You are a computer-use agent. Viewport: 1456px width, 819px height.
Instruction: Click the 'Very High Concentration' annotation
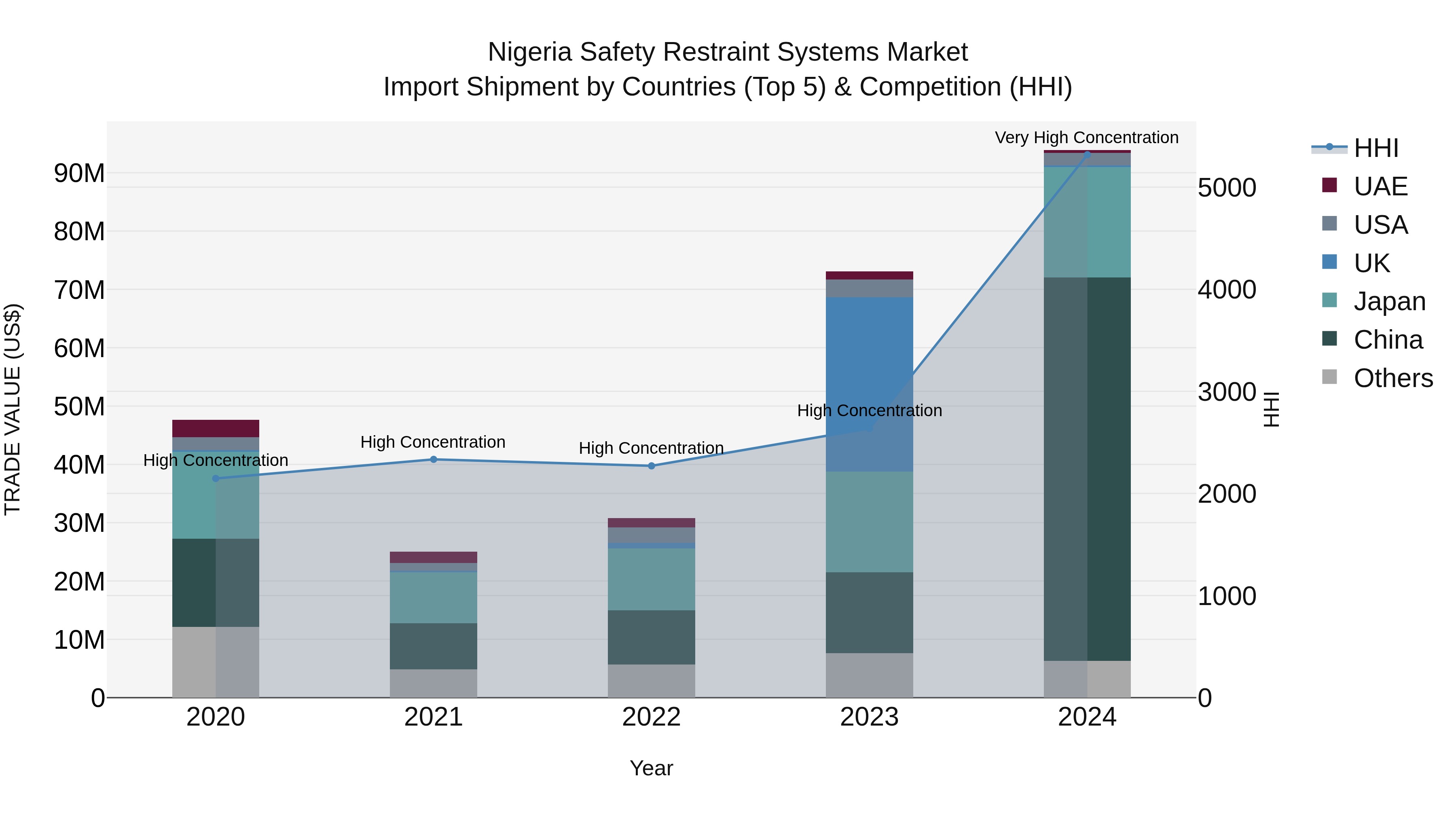[1086, 138]
